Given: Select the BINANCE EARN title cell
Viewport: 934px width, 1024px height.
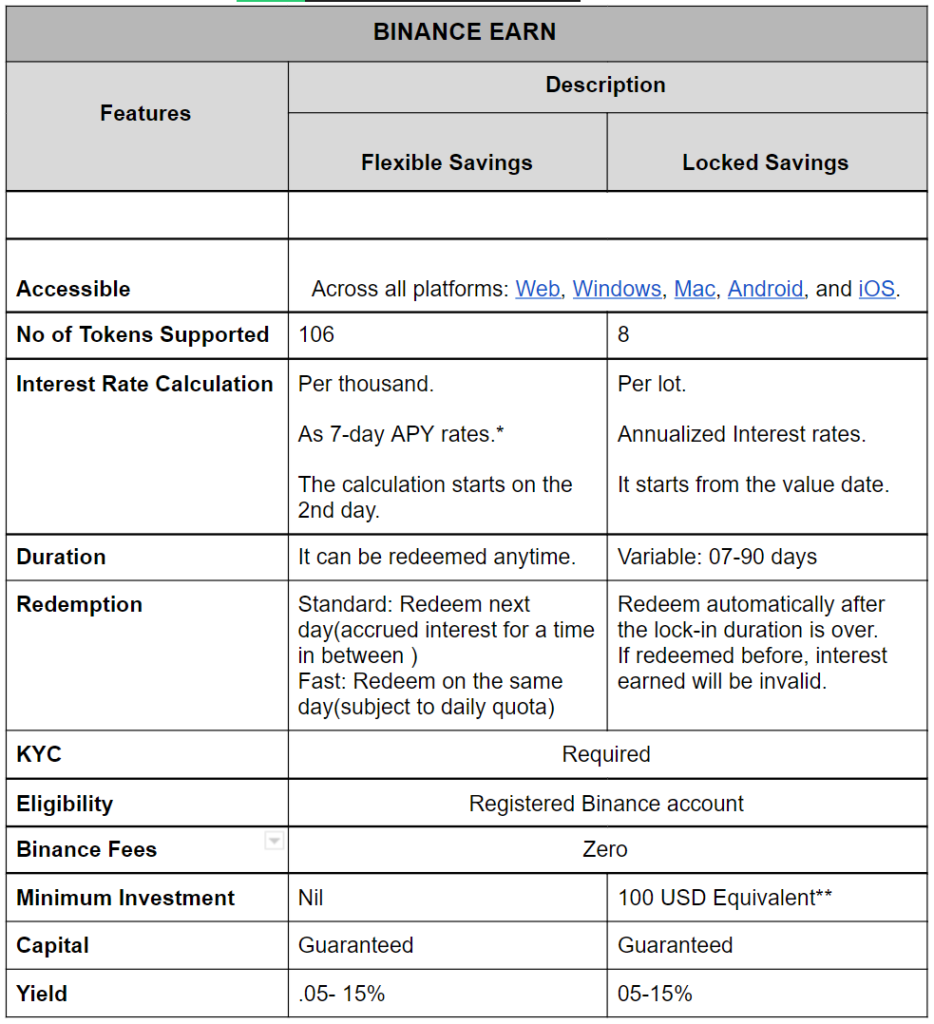Looking at the screenshot, I should (x=466, y=34).
